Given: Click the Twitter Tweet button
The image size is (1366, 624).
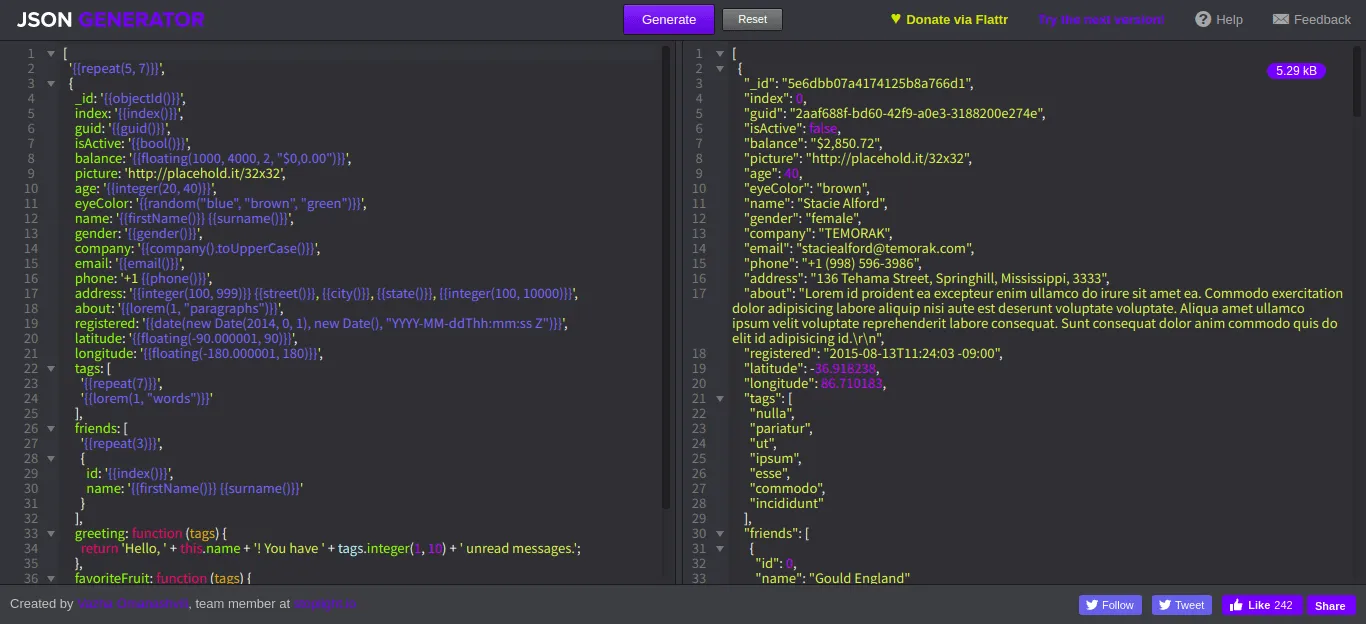Looking at the screenshot, I should point(1181,605).
